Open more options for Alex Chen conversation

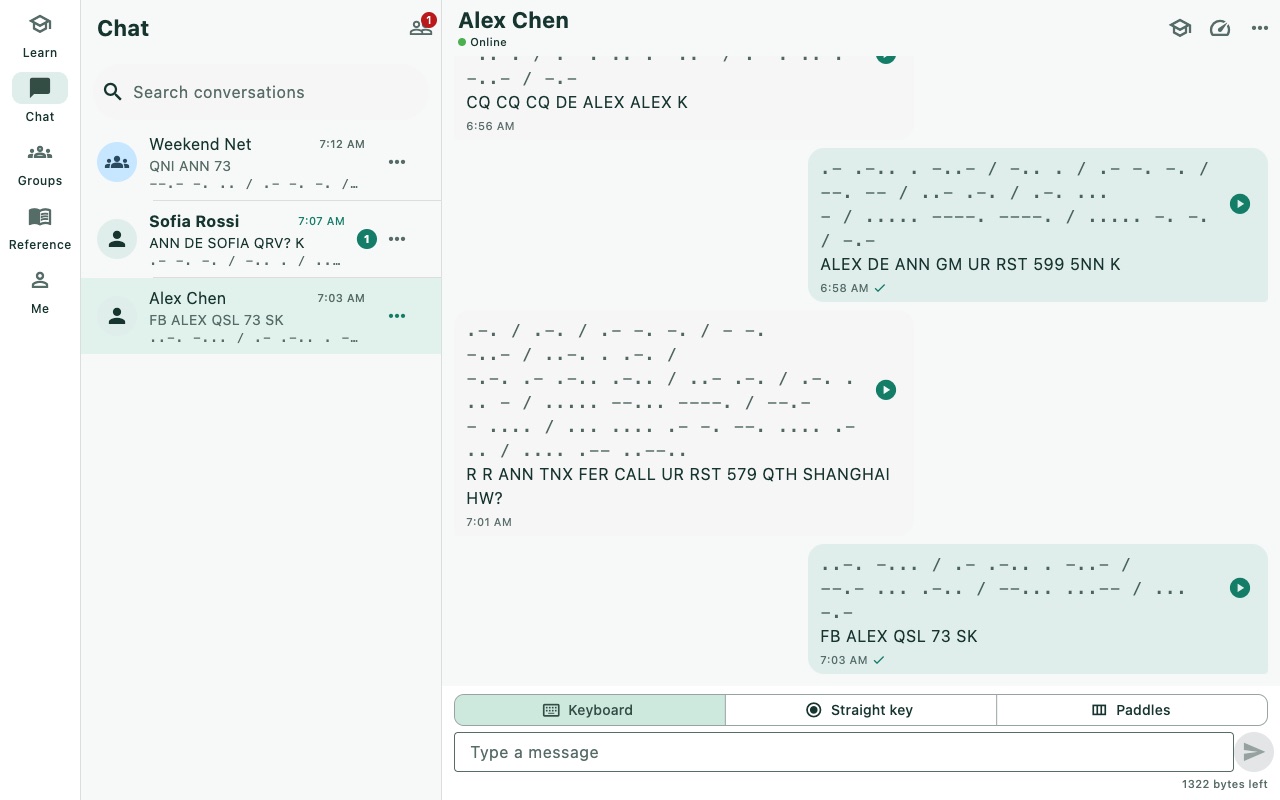coord(397,316)
